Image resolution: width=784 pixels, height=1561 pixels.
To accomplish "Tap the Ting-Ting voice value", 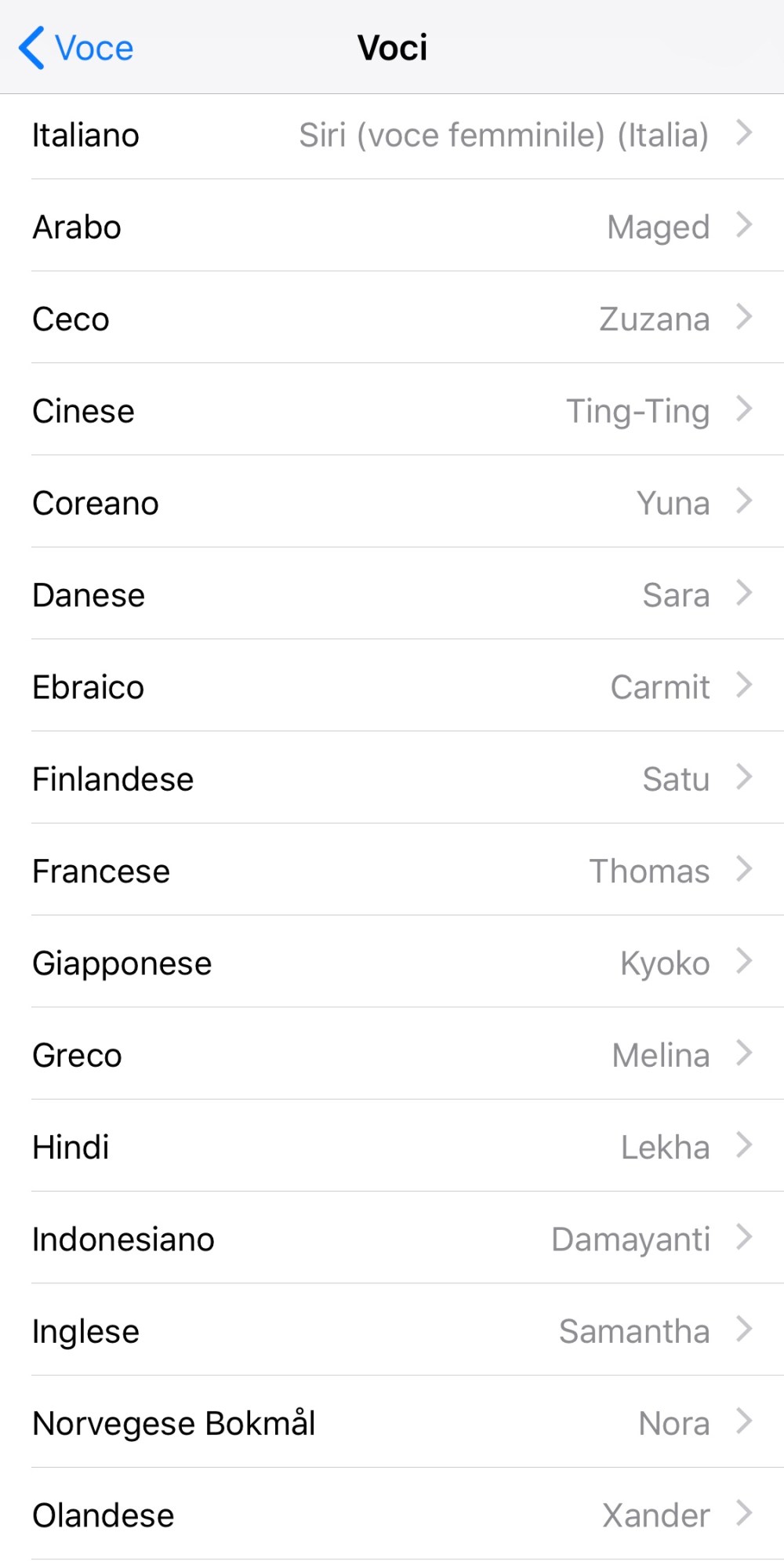I will (x=637, y=411).
